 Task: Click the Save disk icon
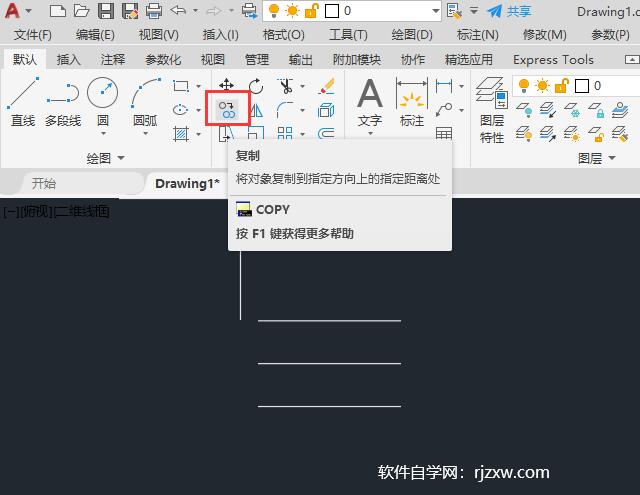click(x=106, y=11)
